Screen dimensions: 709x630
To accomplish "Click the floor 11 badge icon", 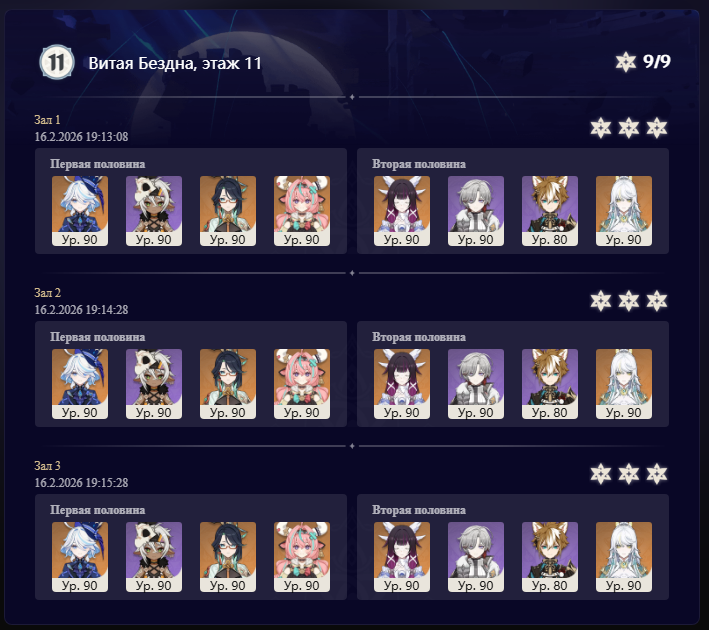I will click(57, 62).
